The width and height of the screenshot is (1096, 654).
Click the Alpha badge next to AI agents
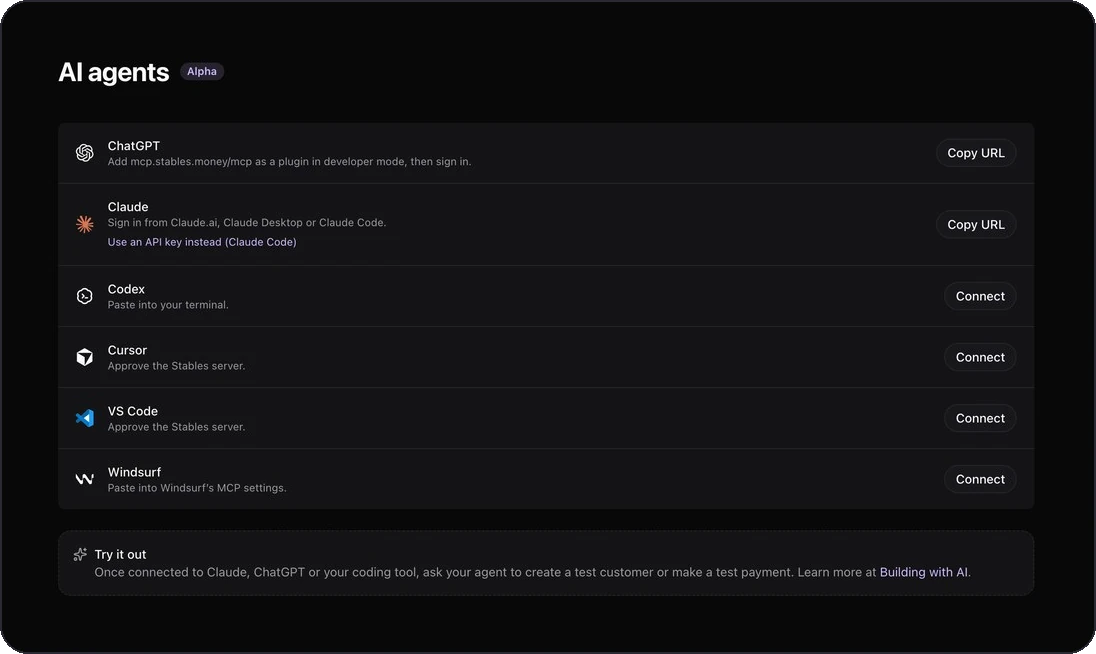coord(202,71)
